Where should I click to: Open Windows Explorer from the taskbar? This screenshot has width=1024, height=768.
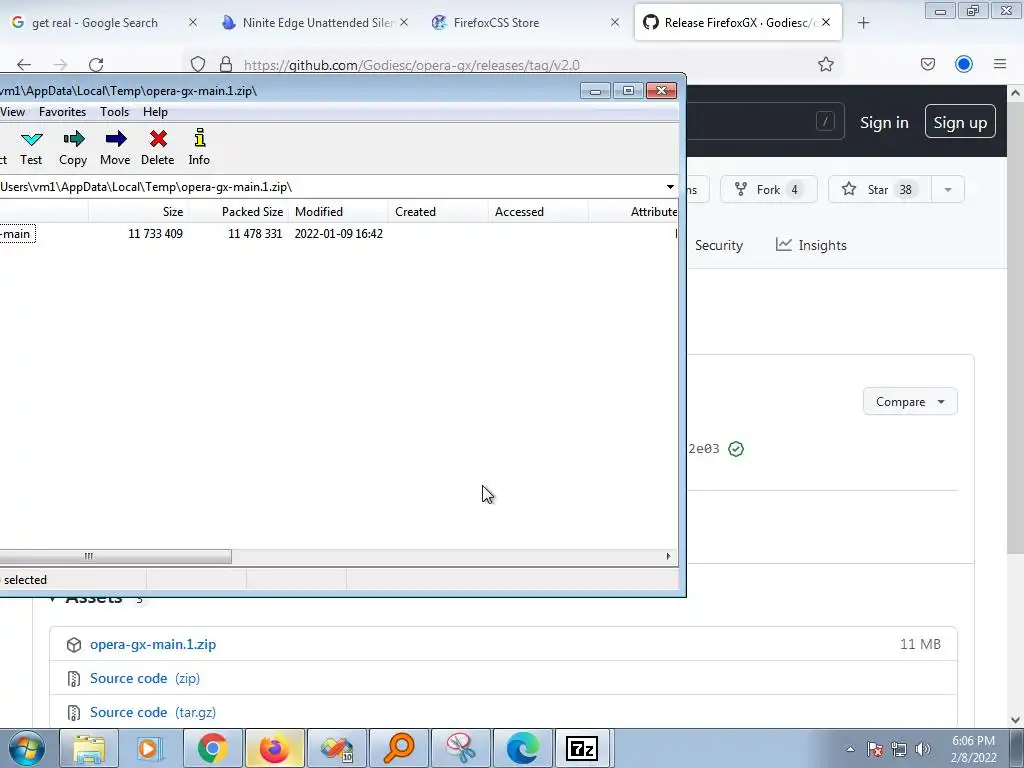click(x=89, y=748)
